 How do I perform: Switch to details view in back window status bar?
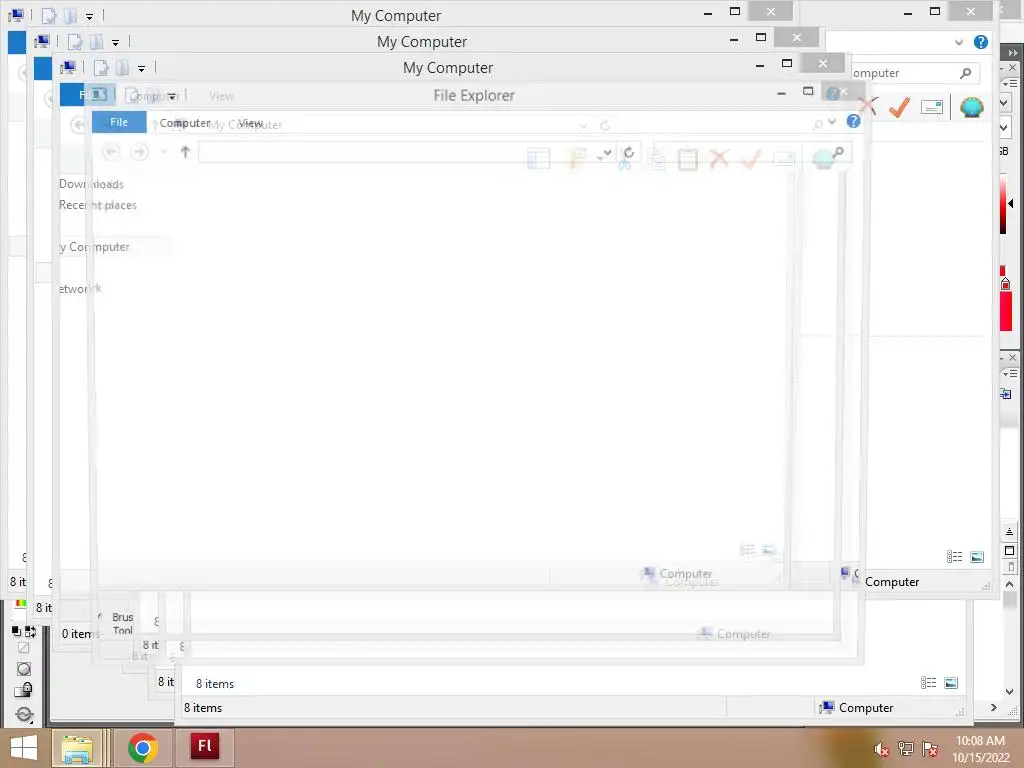pyautogui.click(x=954, y=557)
